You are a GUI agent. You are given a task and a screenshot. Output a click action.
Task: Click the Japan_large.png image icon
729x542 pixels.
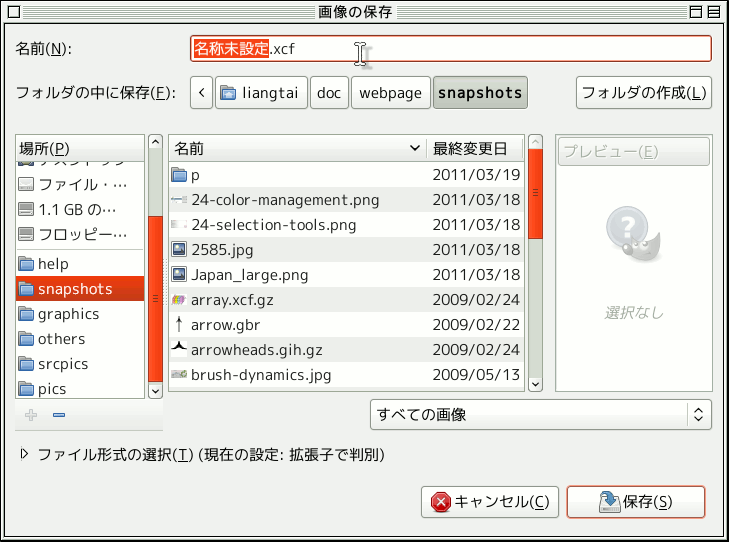[x=179, y=274]
